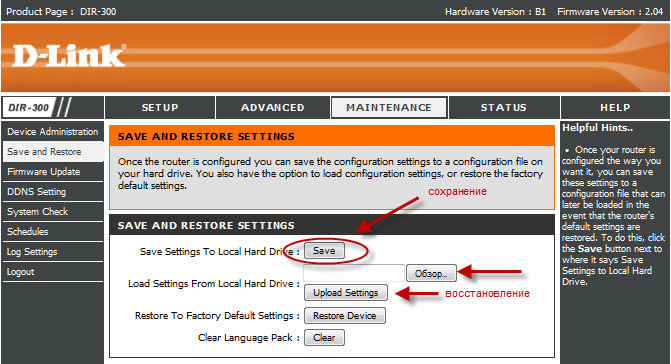Viewport: 671px width, 364px height.
Task: Click the DIR-300 model badge
Action: tap(29, 107)
